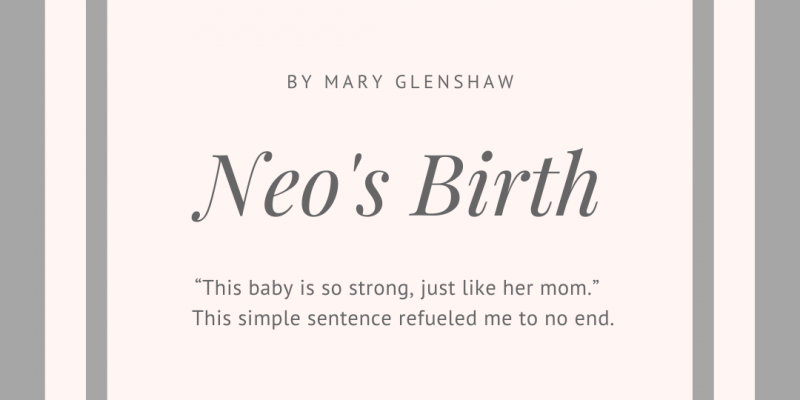Click the word "BY" above the title
800x400 pixels.
pos(299,82)
